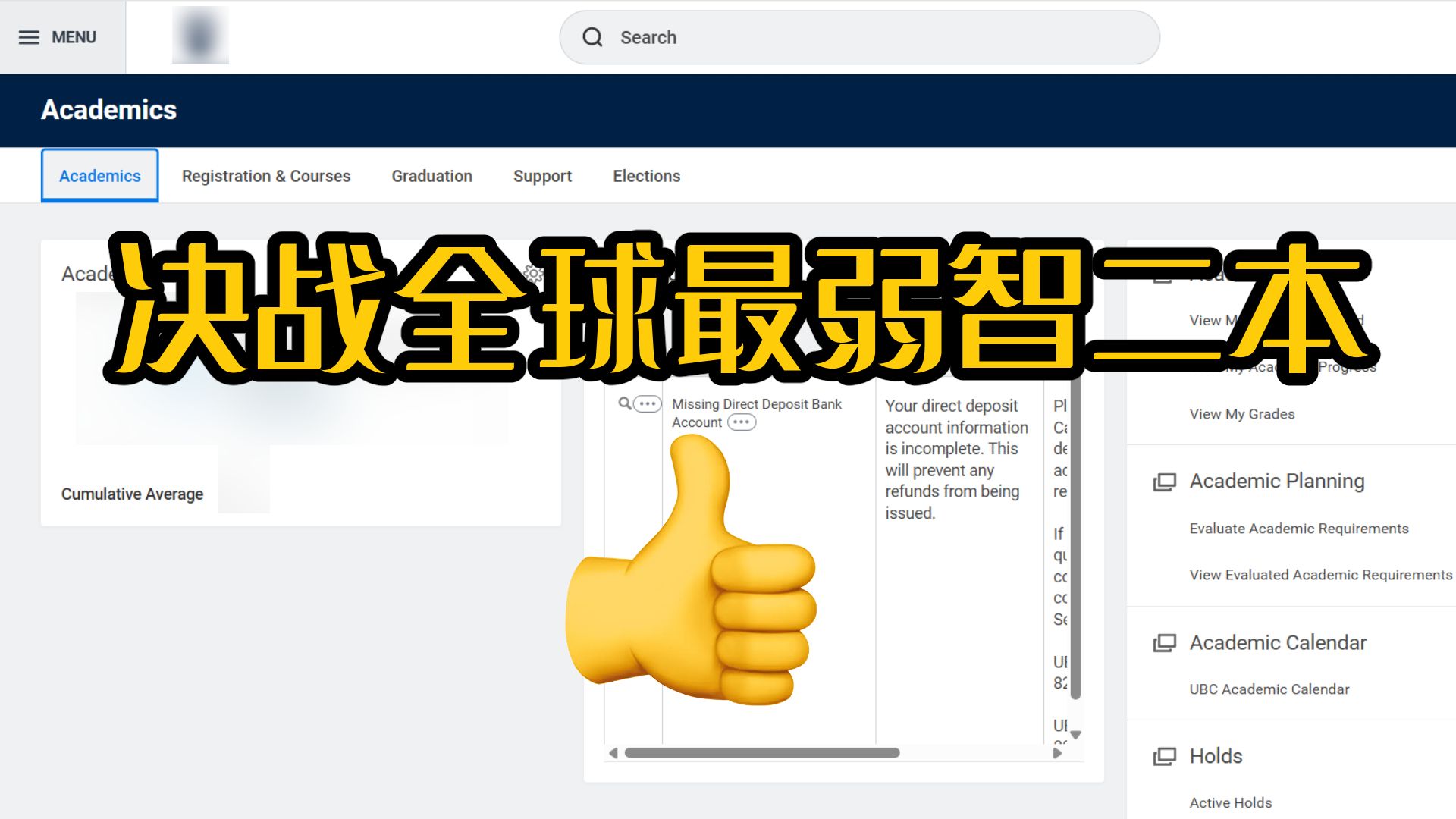Open the hamburger MENU icon

[x=29, y=37]
